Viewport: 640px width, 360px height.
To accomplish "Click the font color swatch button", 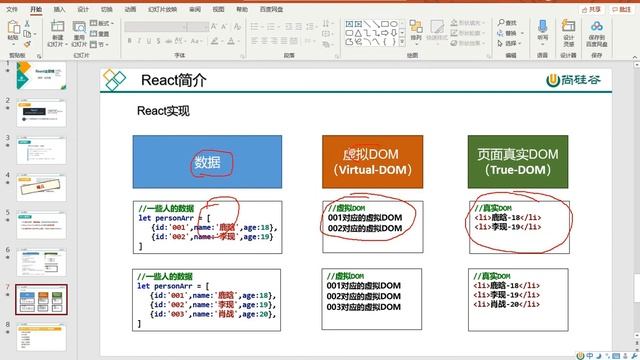I will pyautogui.click(x=231, y=41).
